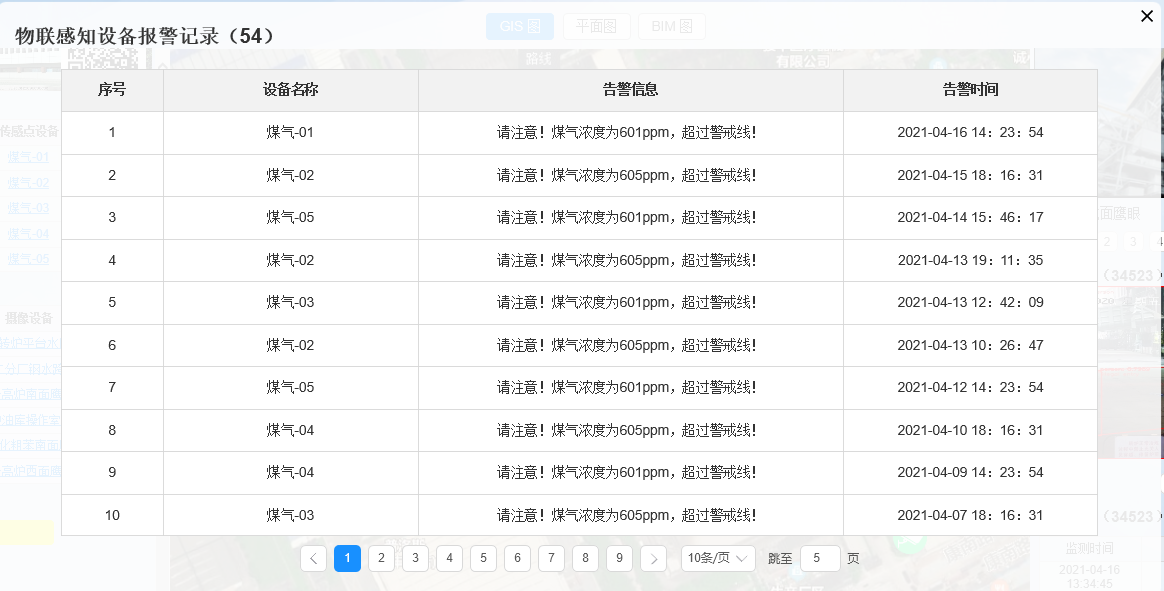Click timestamp 2021-04-12 14:23:54
The image size is (1164, 591).
[970, 388]
